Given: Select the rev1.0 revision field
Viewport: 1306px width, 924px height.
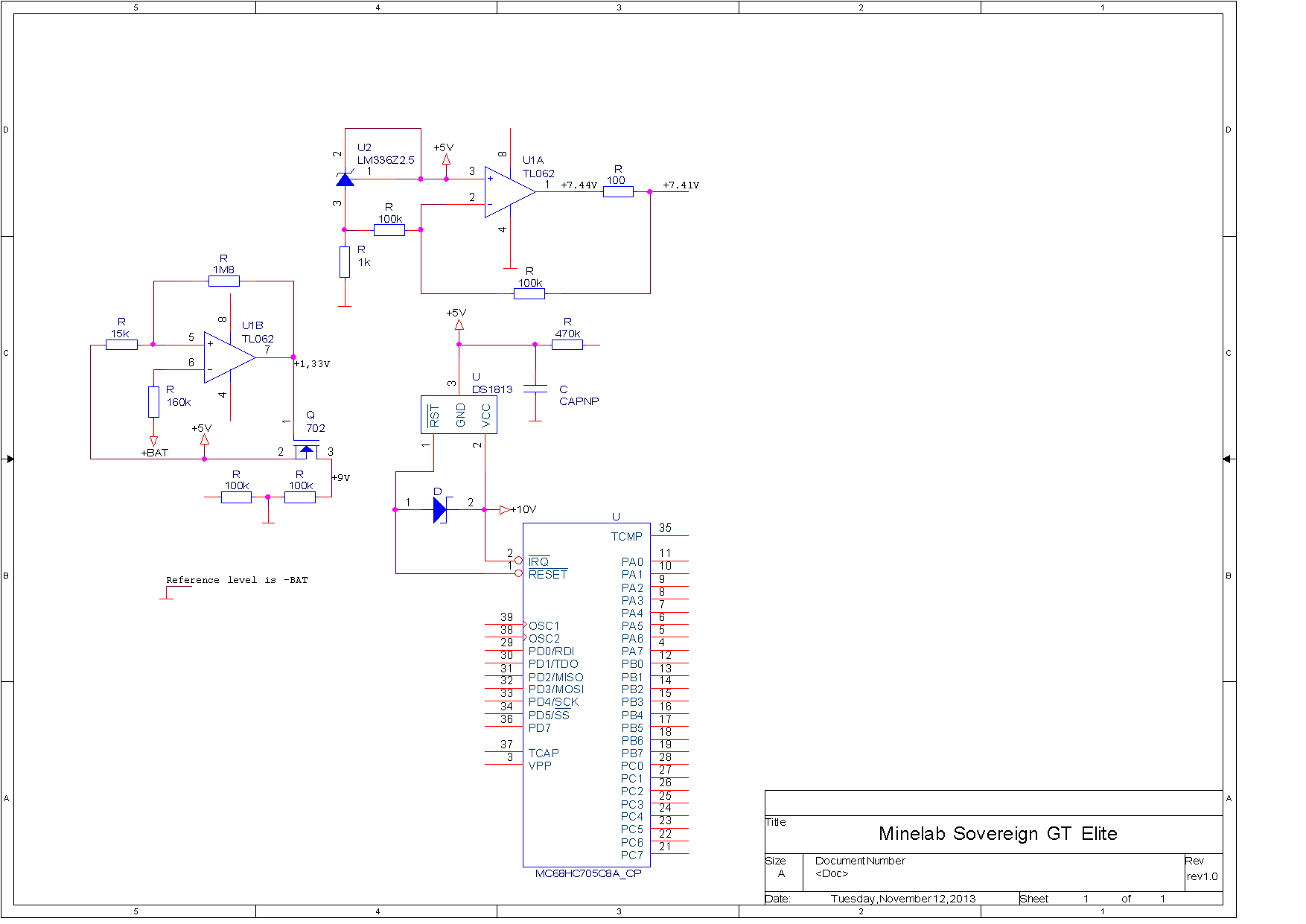Looking at the screenshot, I should 1202,877.
